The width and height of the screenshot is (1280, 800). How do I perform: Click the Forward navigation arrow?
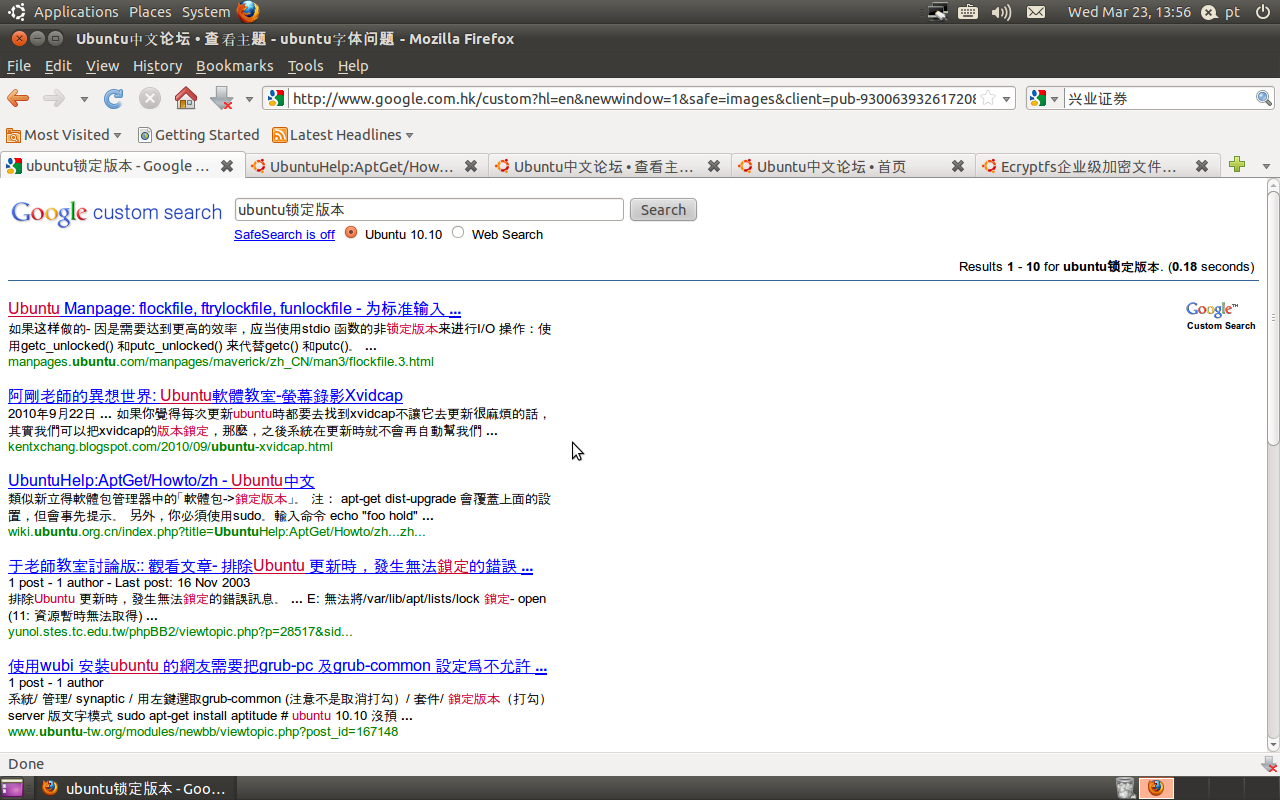pos(54,98)
